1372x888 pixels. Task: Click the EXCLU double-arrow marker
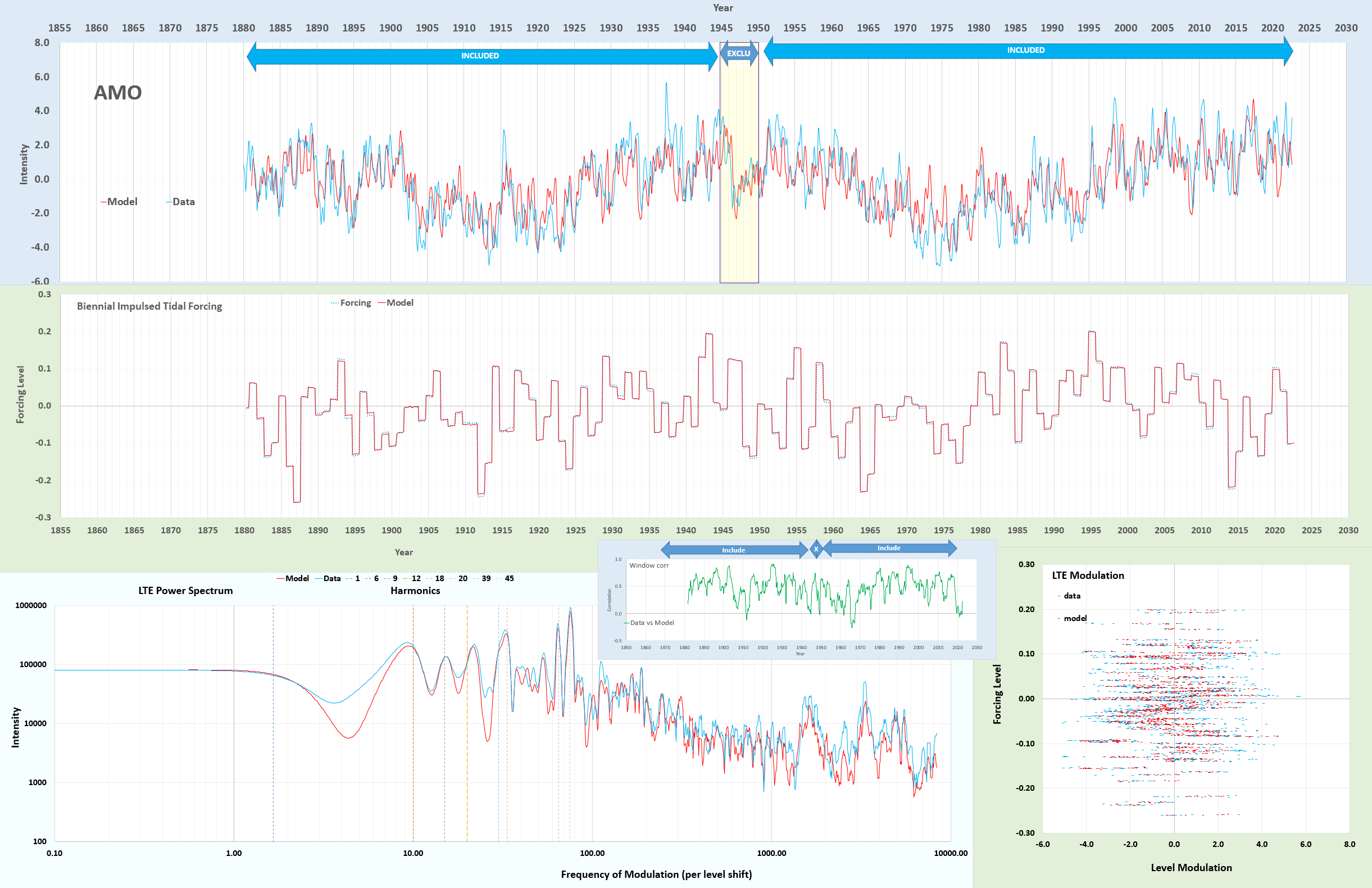[x=738, y=53]
